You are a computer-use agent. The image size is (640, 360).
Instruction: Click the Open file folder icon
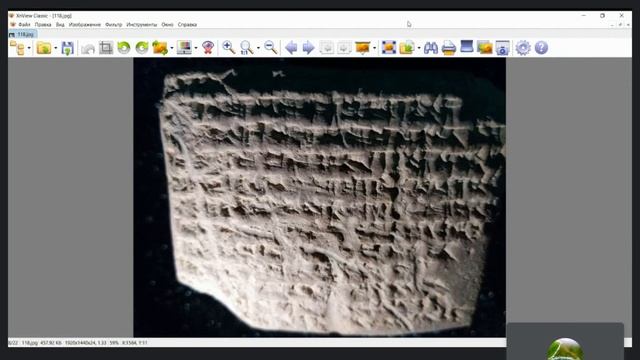pos(44,48)
